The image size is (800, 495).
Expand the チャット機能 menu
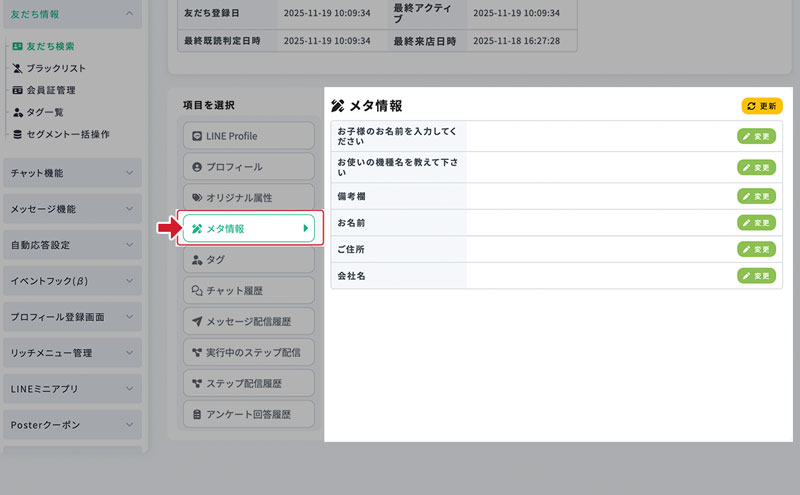pos(129,173)
